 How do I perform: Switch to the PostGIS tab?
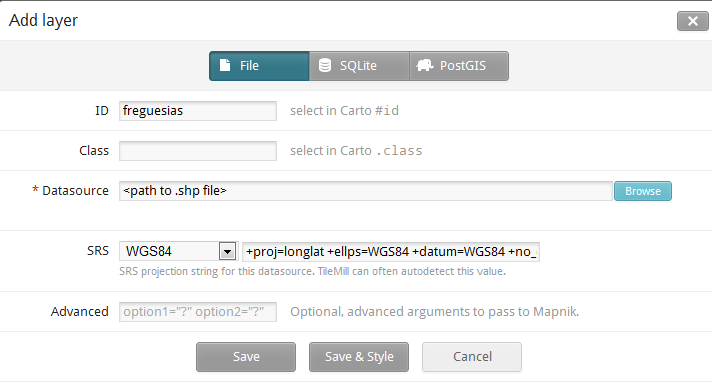(x=459, y=66)
